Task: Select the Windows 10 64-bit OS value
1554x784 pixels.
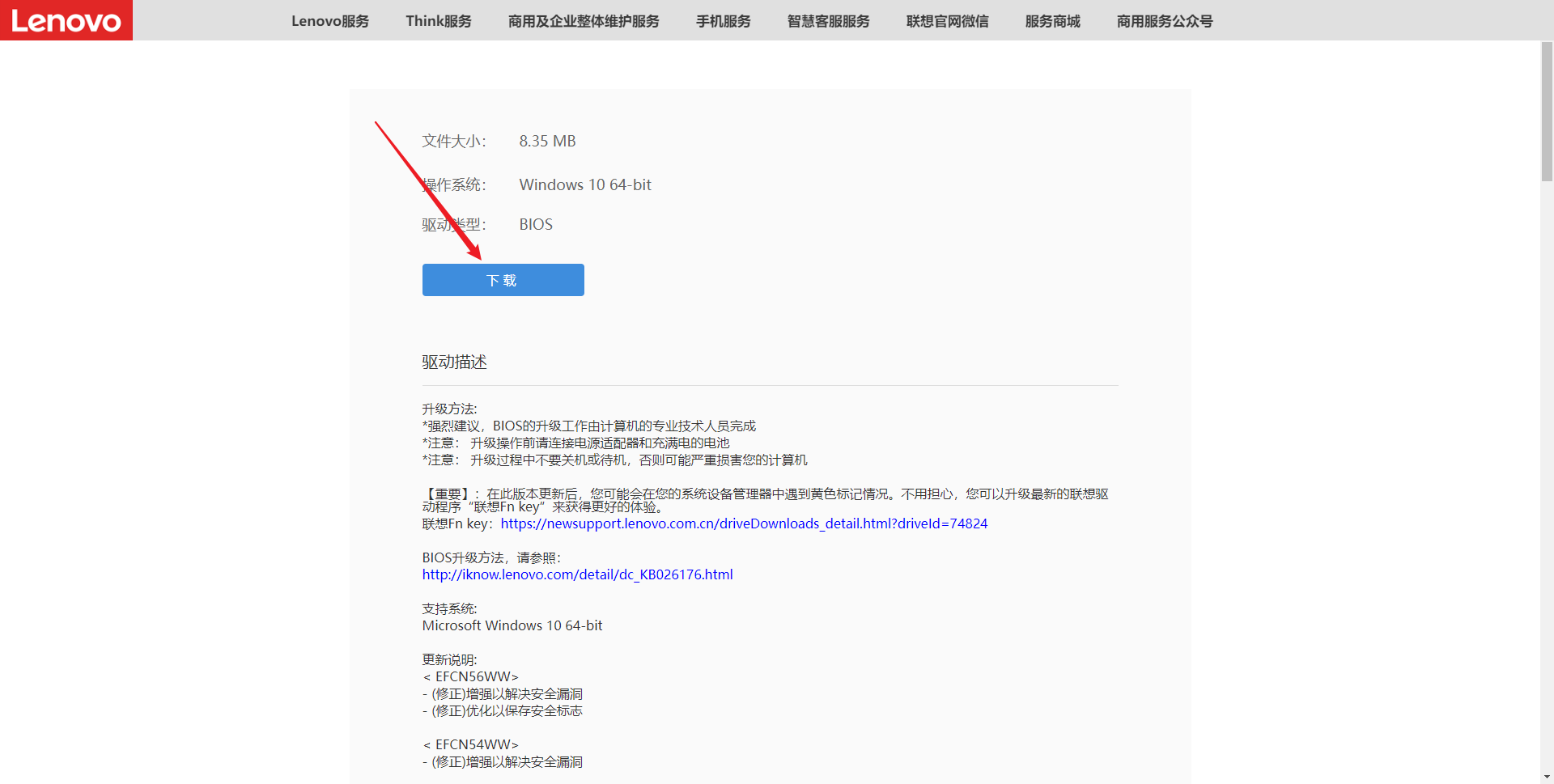Action: pos(585,184)
